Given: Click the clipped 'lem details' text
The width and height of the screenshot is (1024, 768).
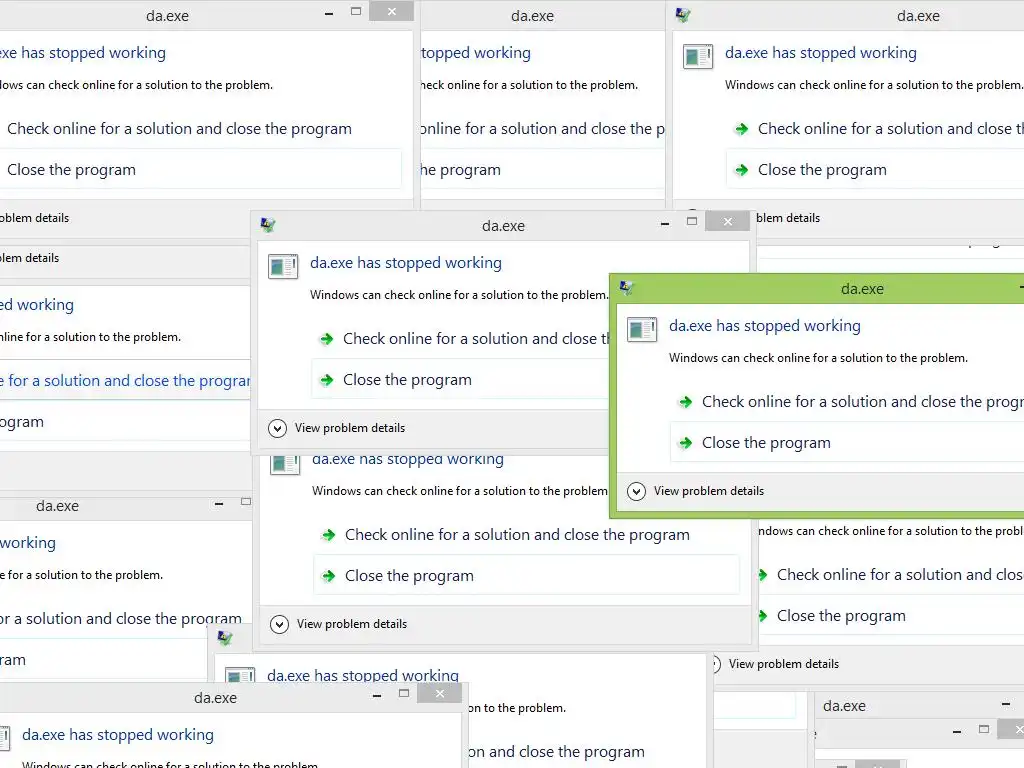Looking at the screenshot, I should tap(29, 258).
